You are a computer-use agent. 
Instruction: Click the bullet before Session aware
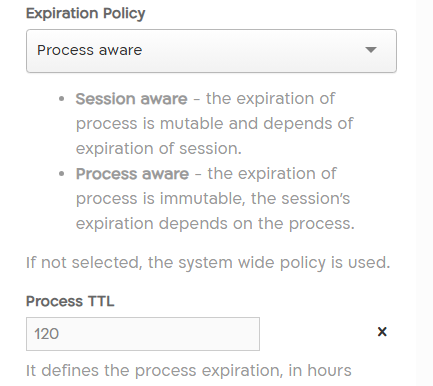pos(61,99)
